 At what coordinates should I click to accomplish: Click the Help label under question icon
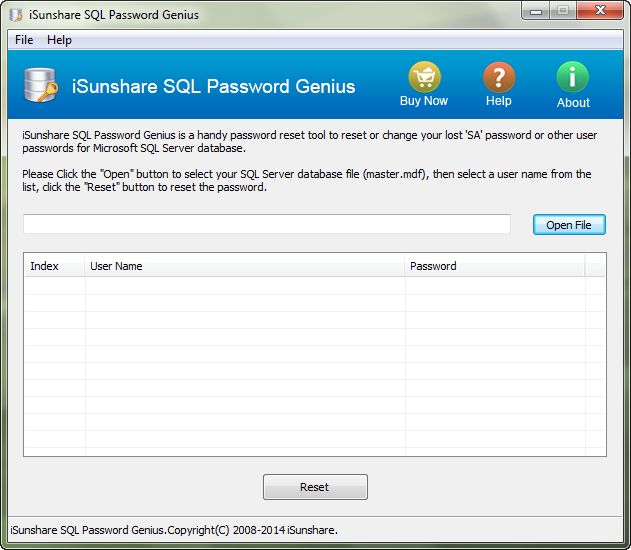tap(498, 101)
